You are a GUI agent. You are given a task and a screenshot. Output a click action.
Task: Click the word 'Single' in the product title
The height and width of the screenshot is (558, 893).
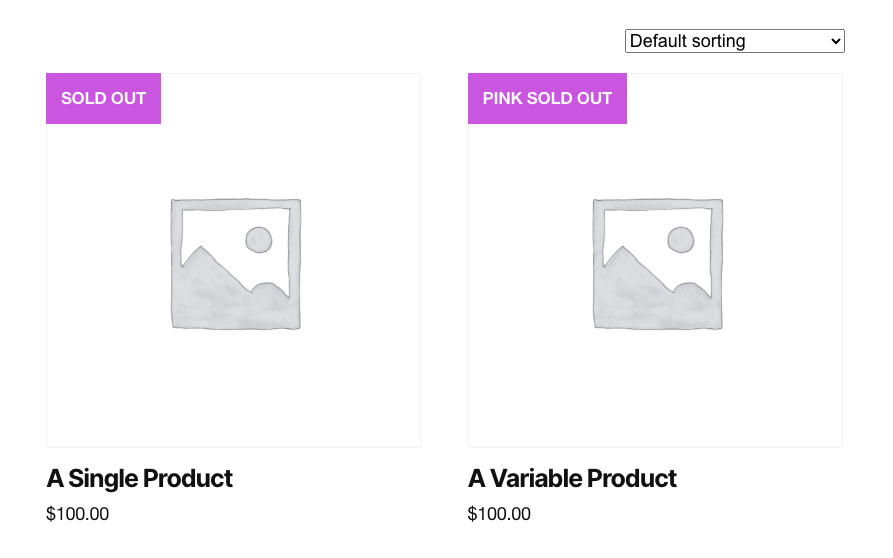pos(103,479)
